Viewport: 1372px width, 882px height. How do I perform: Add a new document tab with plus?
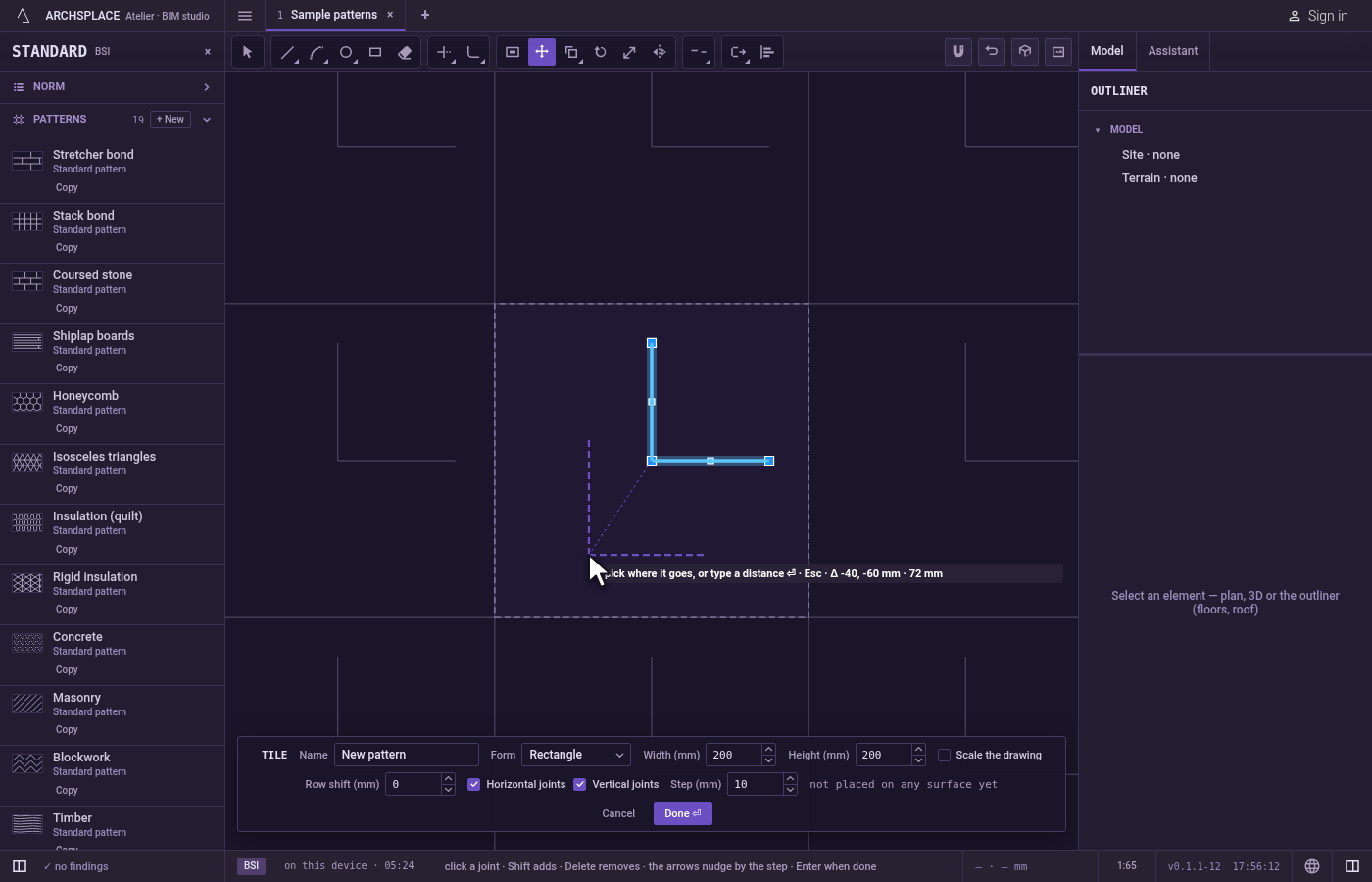pyautogui.click(x=425, y=15)
